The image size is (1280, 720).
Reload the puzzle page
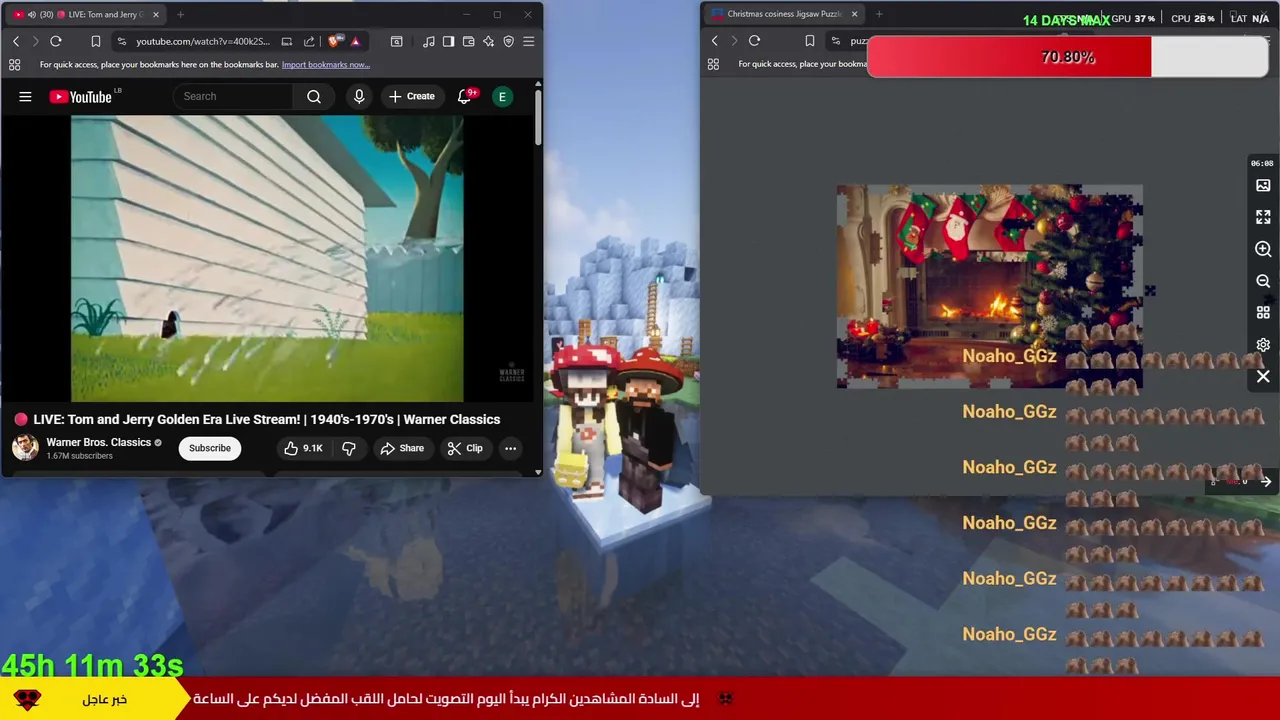click(x=755, y=41)
